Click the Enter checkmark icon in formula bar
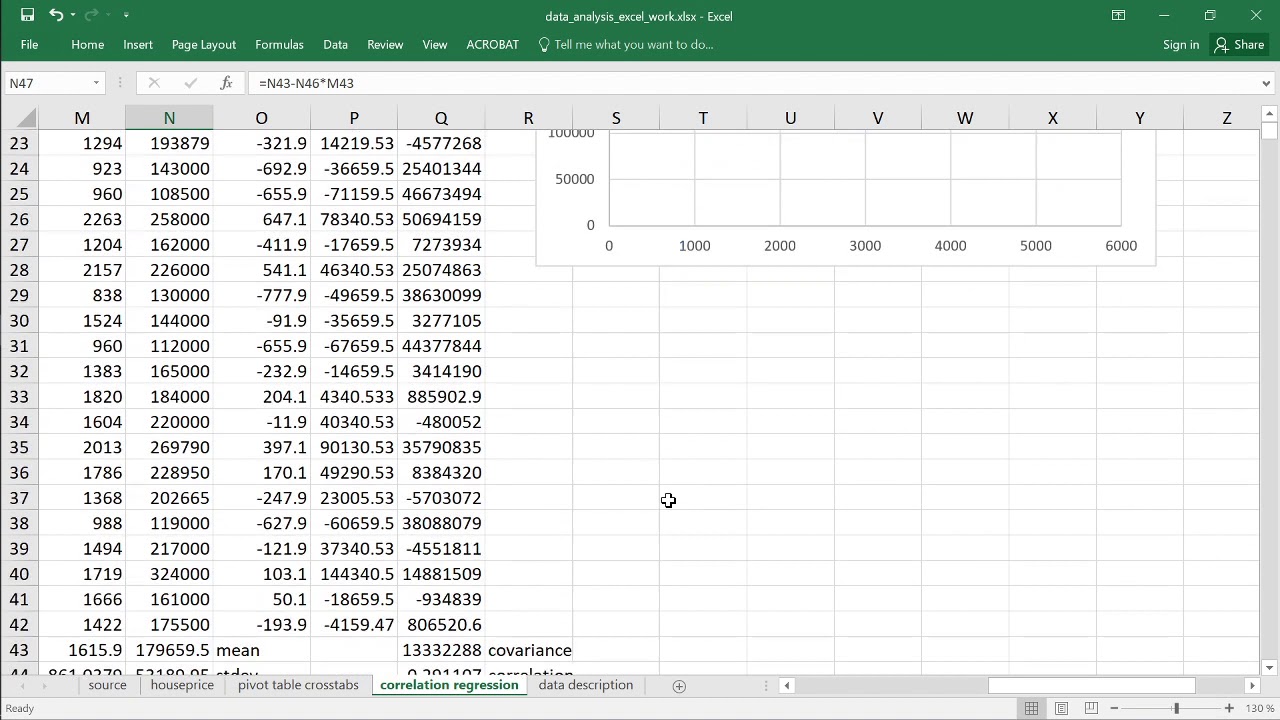The height and width of the screenshot is (720, 1280). point(191,83)
